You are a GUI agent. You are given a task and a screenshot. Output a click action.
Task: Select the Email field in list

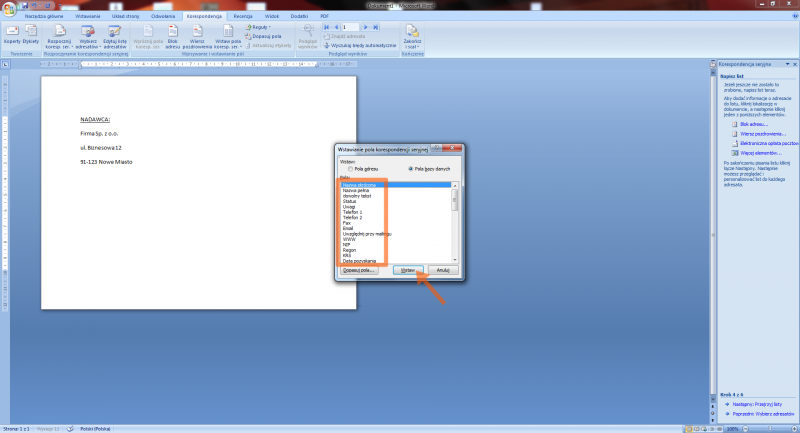pyautogui.click(x=348, y=228)
